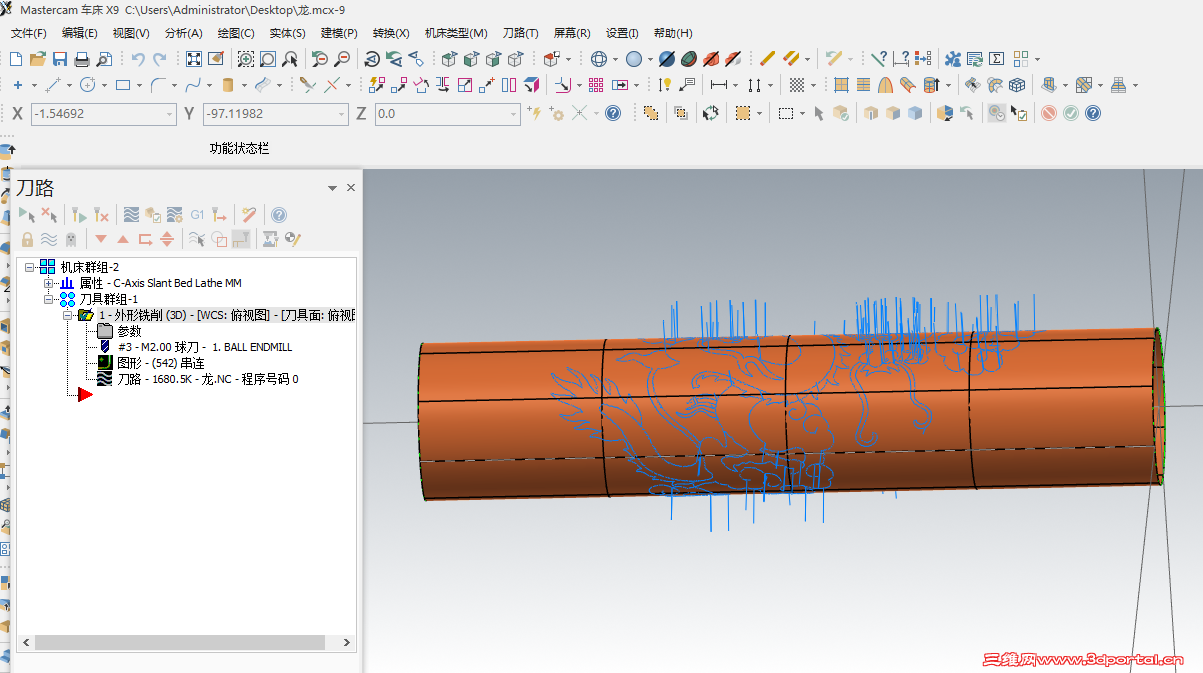Close the 刀路 panel
1203x673 pixels.
pyautogui.click(x=351, y=188)
